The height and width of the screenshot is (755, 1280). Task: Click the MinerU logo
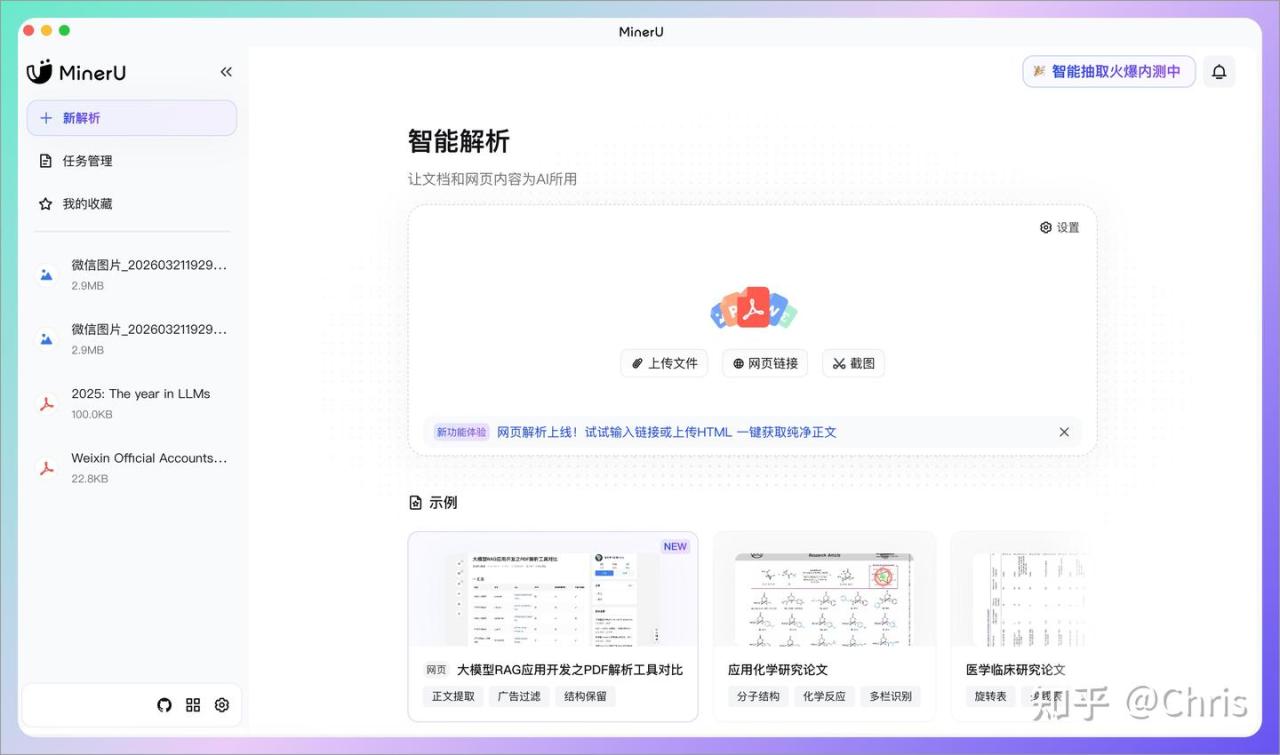76,72
